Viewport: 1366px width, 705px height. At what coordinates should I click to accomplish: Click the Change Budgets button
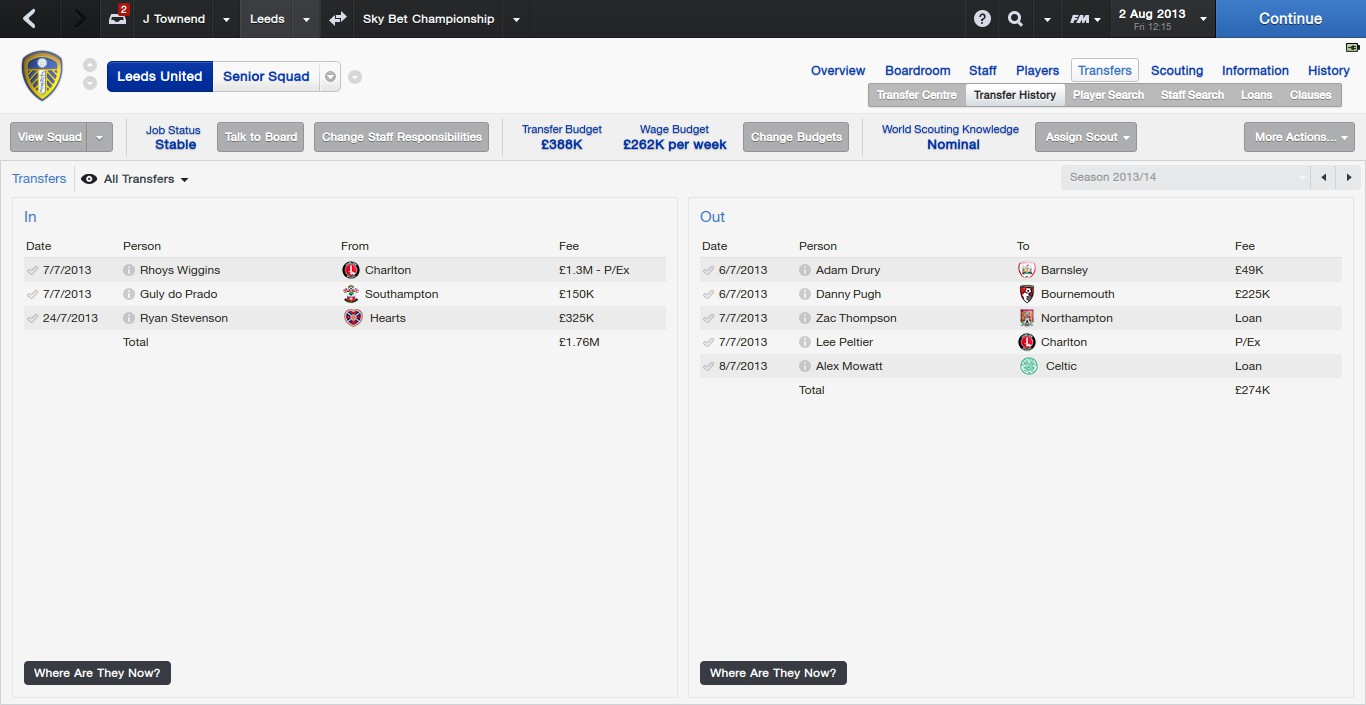click(x=796, y=137)
